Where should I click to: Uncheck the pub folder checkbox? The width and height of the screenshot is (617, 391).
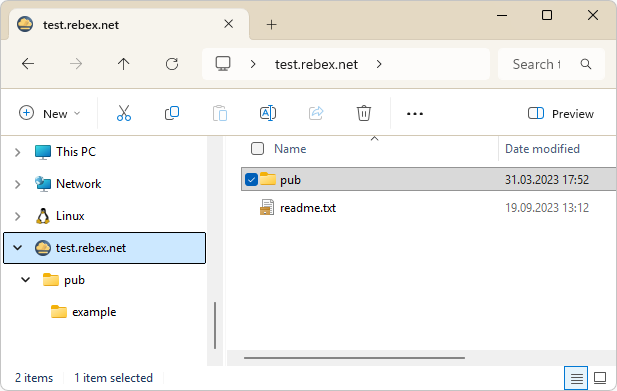(x=251, y=180)
